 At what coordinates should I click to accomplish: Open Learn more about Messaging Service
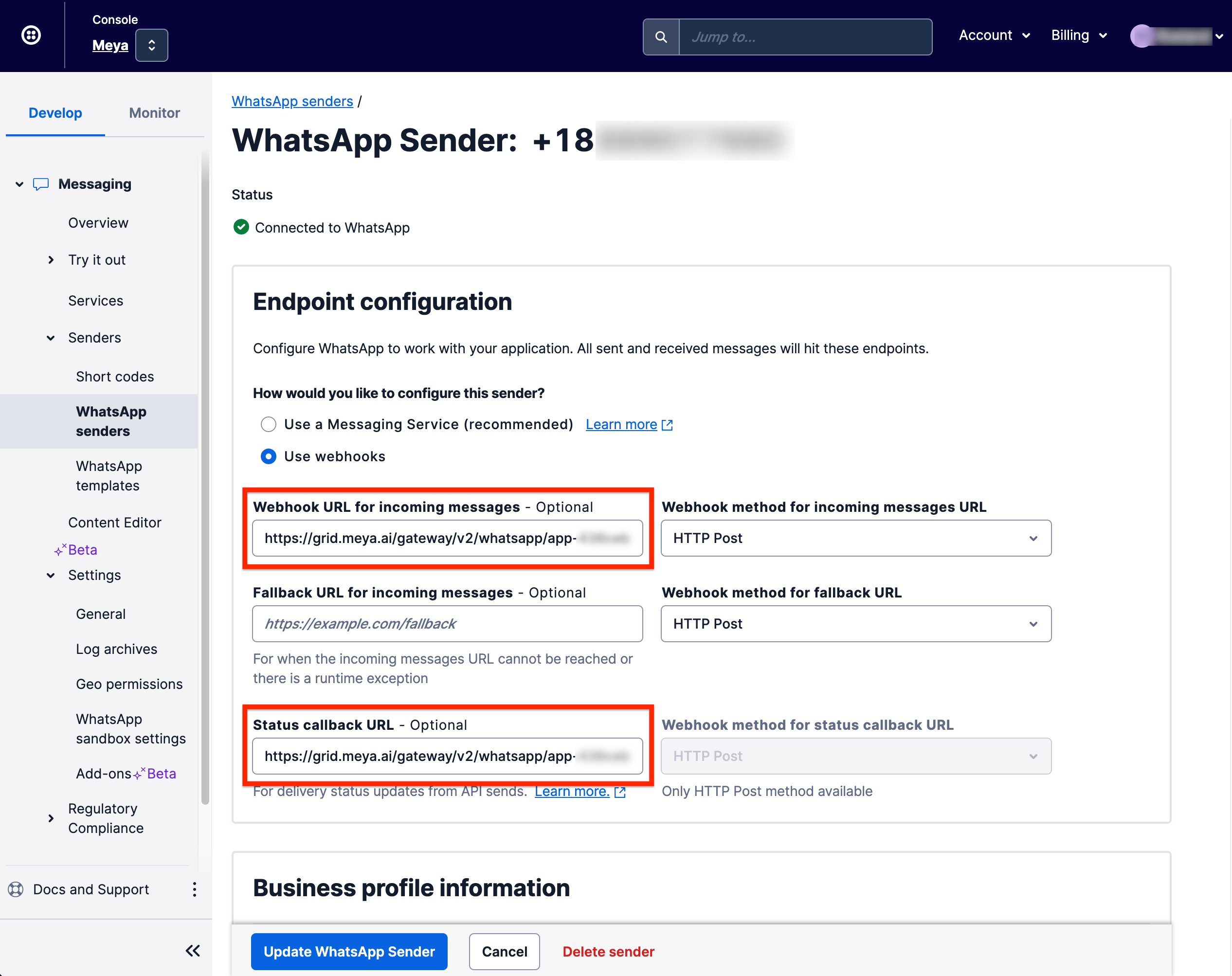click(621, 425)
